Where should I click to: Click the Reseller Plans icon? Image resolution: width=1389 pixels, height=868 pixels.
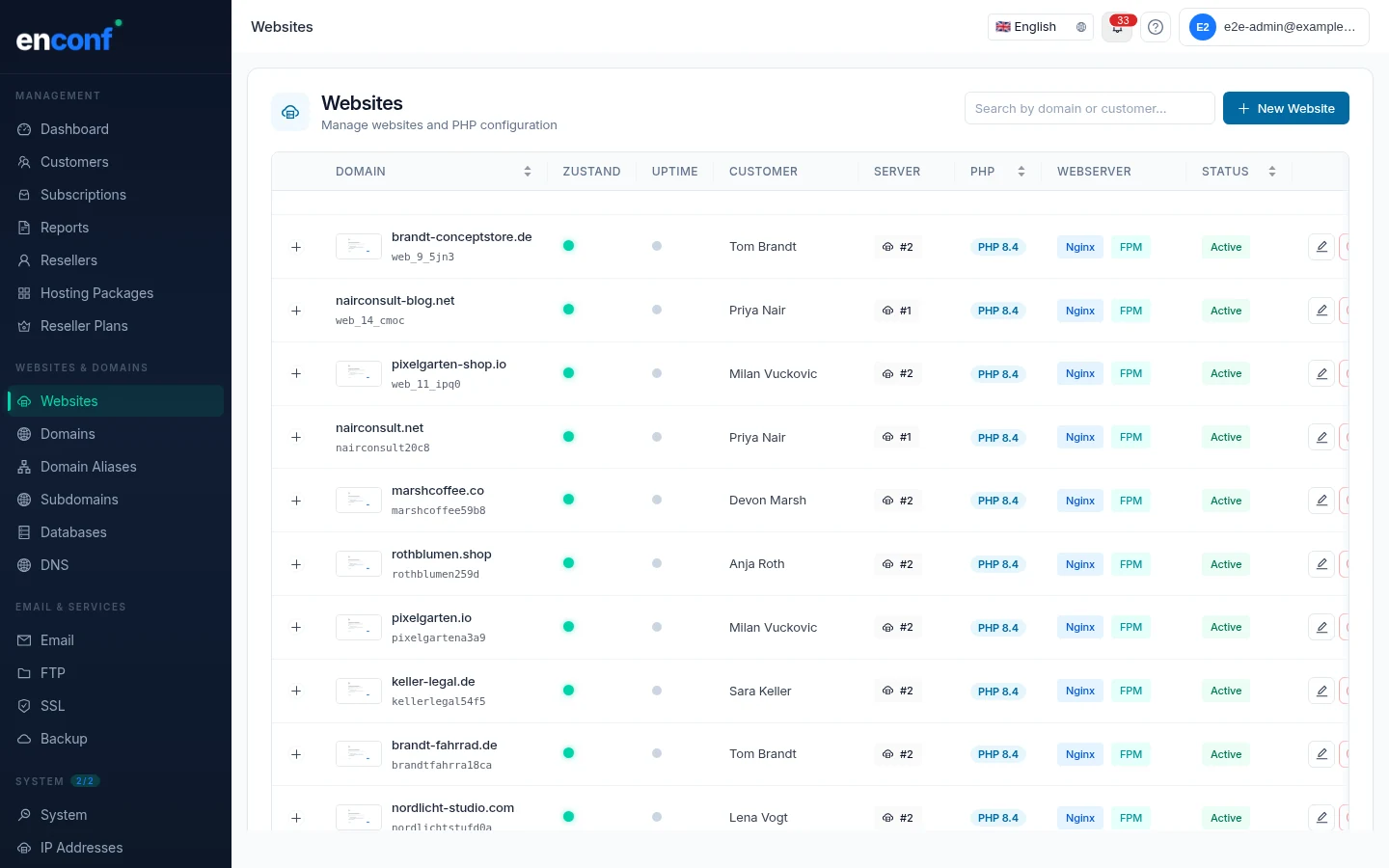tap(24, 326)
